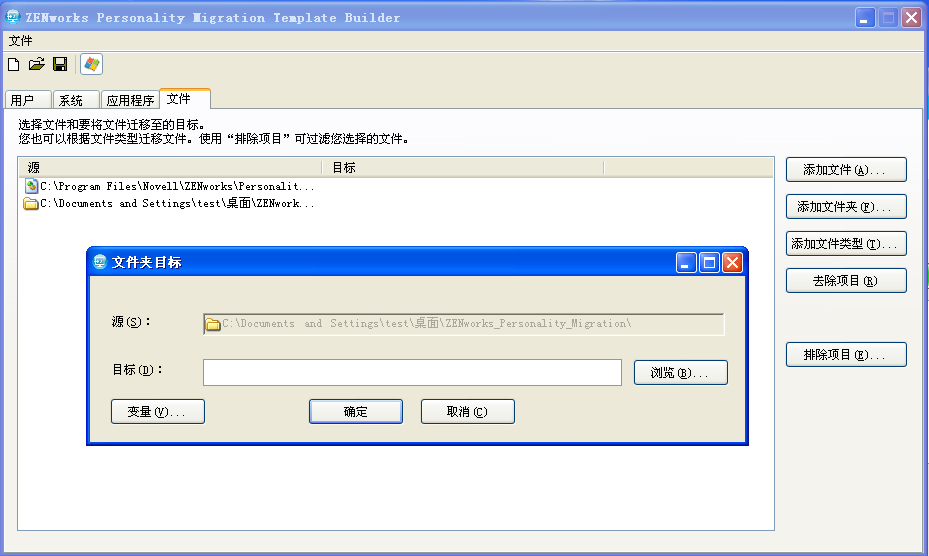Click the 目标 column header
929x556 pixels.
click(x=462, y=168)
